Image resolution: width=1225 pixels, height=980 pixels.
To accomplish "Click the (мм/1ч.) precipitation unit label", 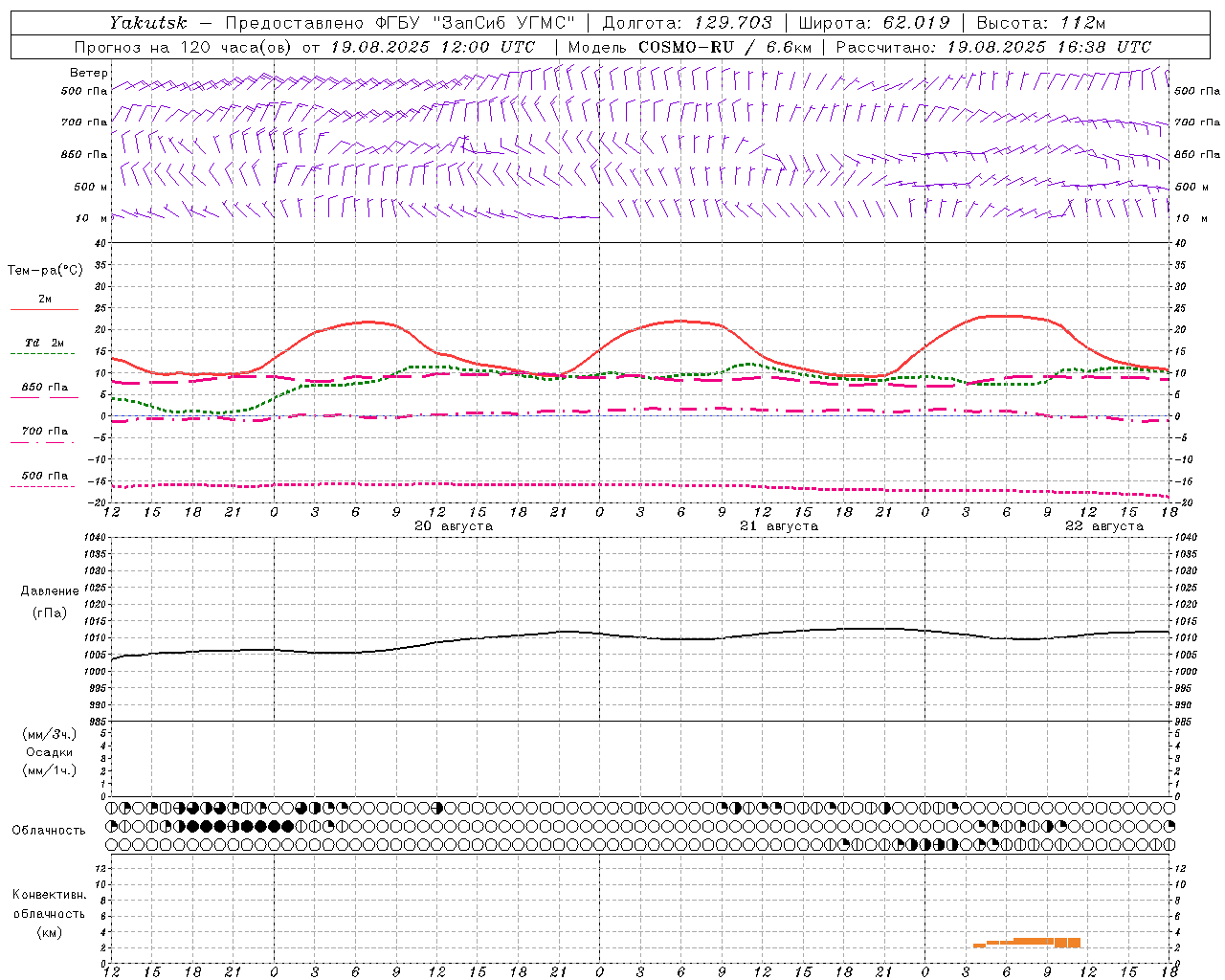I will click(50, 770).
